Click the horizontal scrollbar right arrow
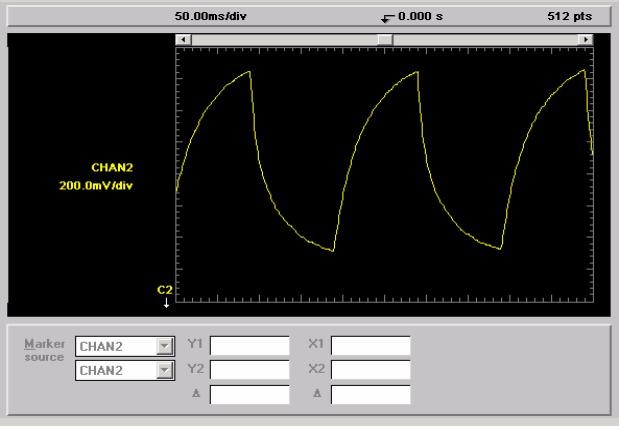The height and width of the screenshot is (426, 619). (x=587, y=39)
